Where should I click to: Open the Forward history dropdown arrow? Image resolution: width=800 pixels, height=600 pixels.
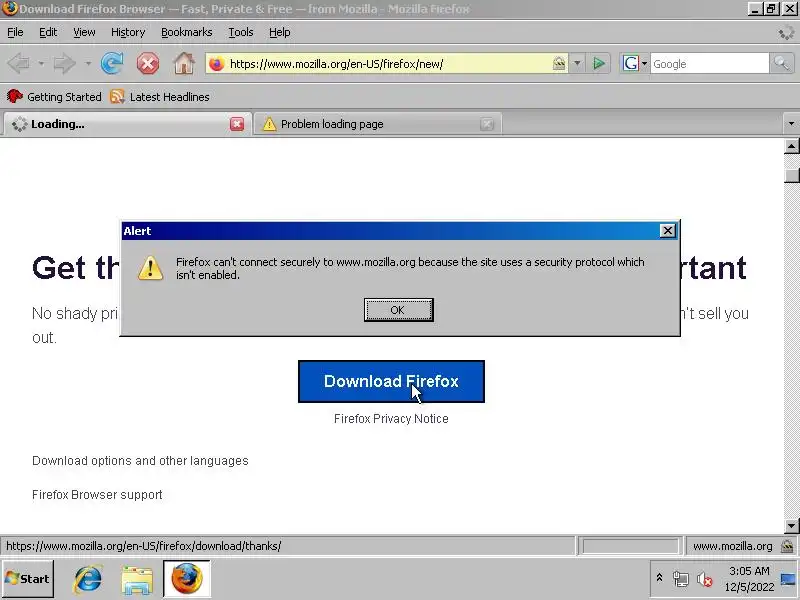tap(88, 64)
